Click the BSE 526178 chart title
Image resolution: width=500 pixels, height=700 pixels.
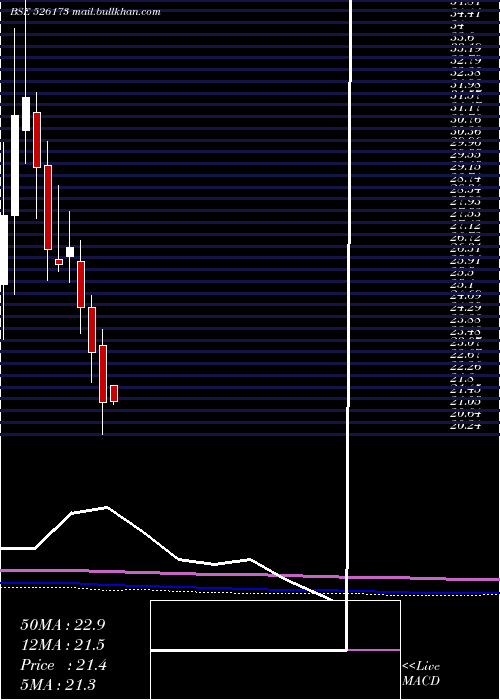(39, 12)
